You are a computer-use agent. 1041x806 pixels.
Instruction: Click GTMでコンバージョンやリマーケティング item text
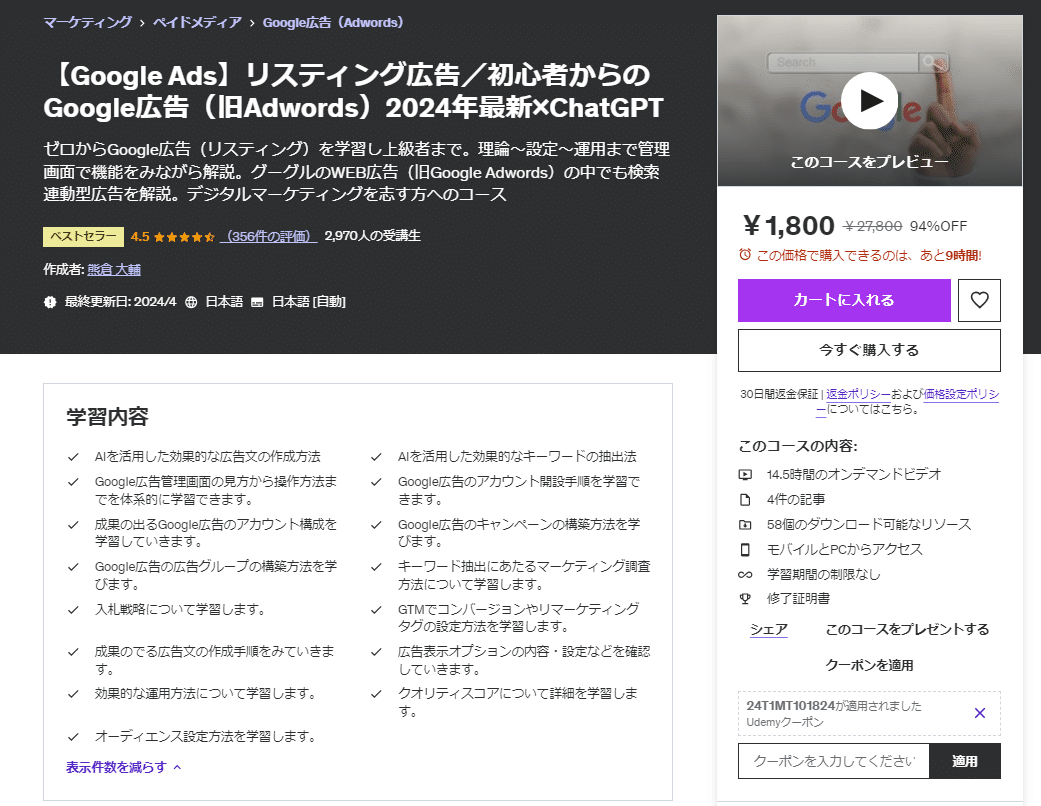pos(519,617)
